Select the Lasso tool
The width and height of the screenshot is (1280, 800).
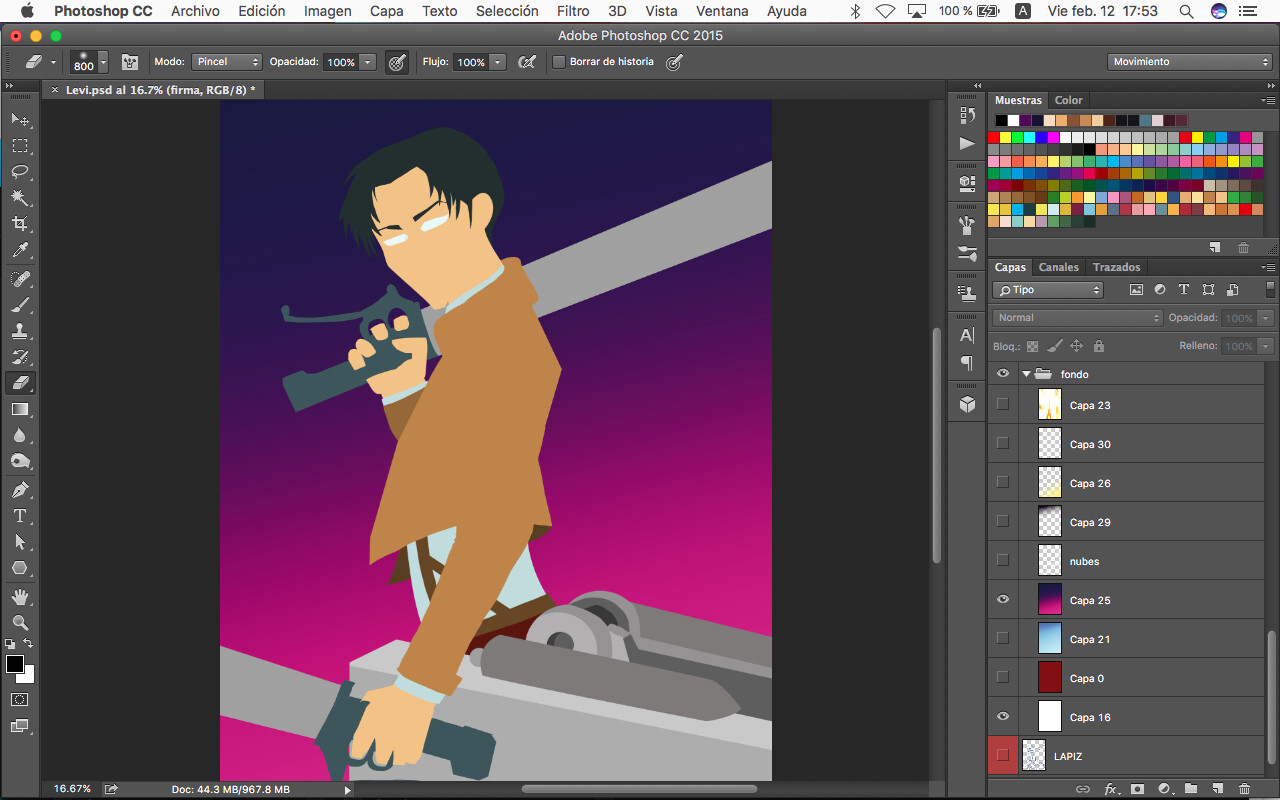click(x=20, y=171)
